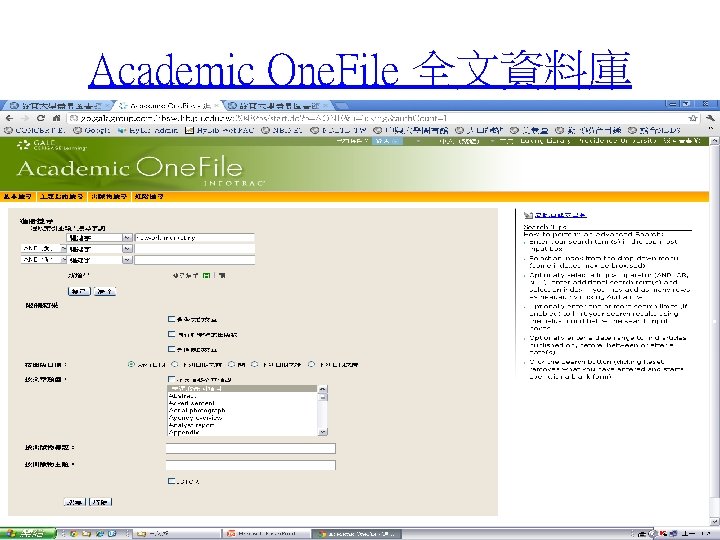720x540 pixels.
Task: Expand the index dropdown in second search row
Action: (127, 249)
